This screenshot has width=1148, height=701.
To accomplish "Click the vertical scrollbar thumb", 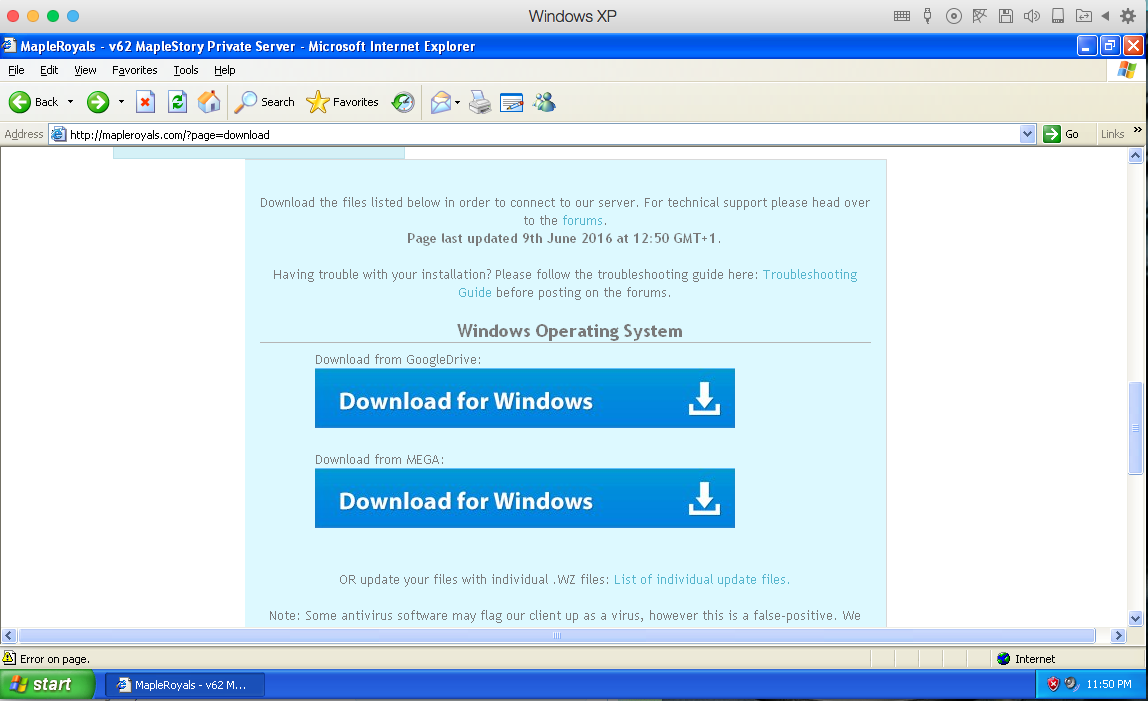I will tap(1136, 429).
